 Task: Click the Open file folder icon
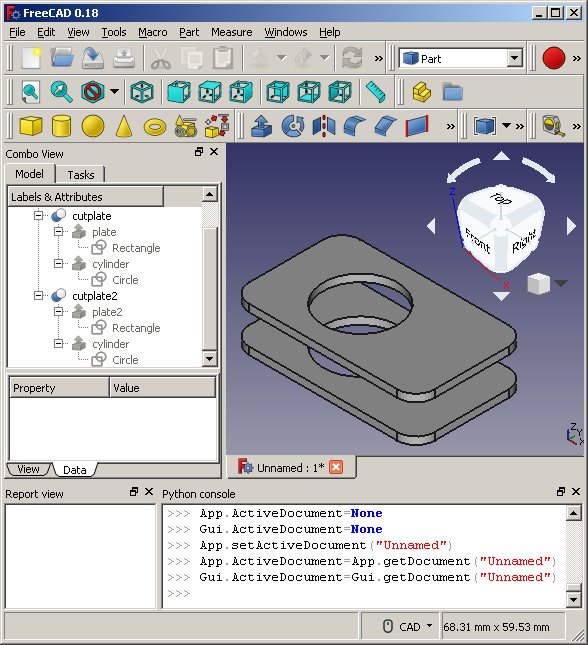tap(62, 58)
